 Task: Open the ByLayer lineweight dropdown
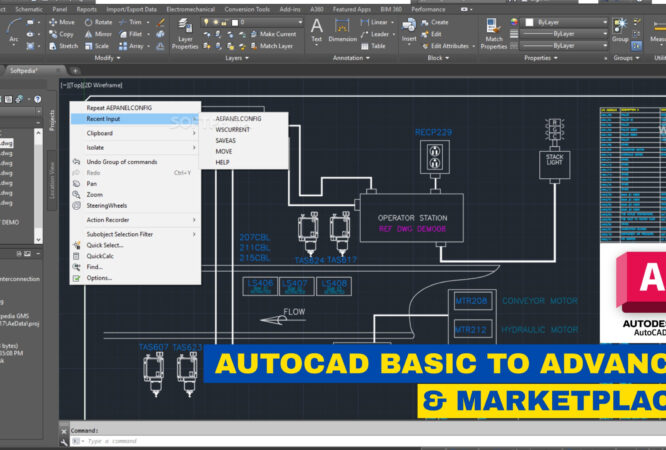(564, 34)
